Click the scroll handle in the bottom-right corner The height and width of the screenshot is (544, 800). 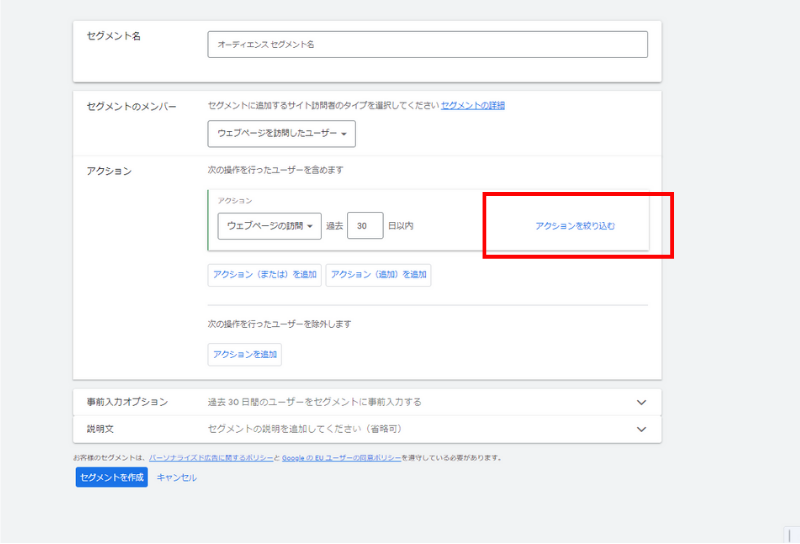click(788, 535)
